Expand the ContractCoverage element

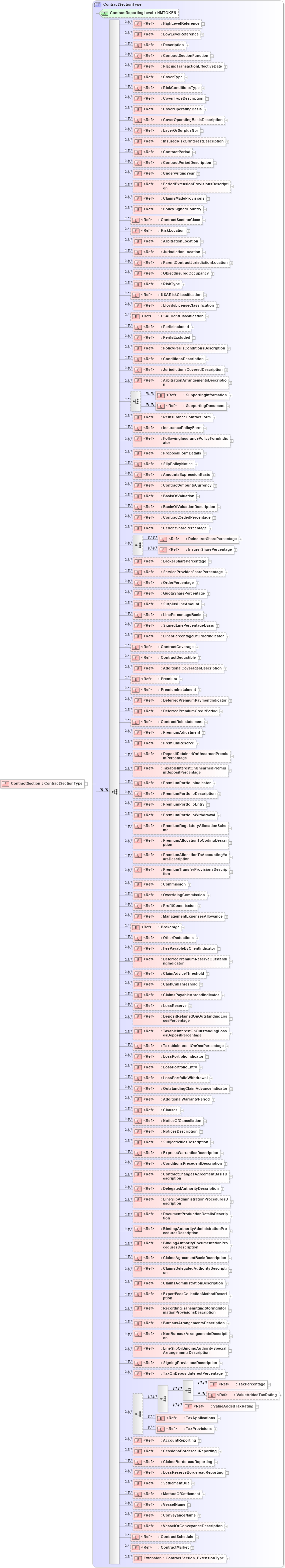point(198,648)
